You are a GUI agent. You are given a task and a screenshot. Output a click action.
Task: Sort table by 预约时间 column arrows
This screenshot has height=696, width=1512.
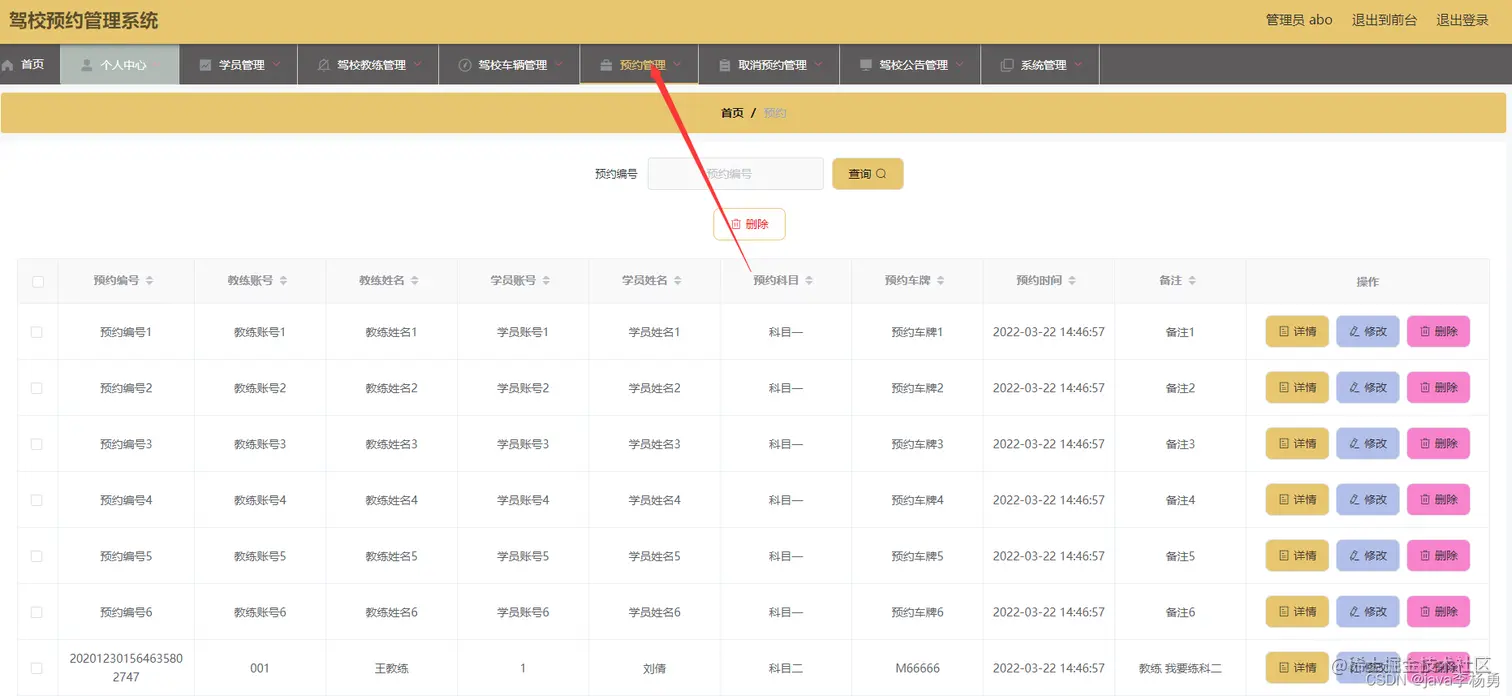pos(1072,281)
